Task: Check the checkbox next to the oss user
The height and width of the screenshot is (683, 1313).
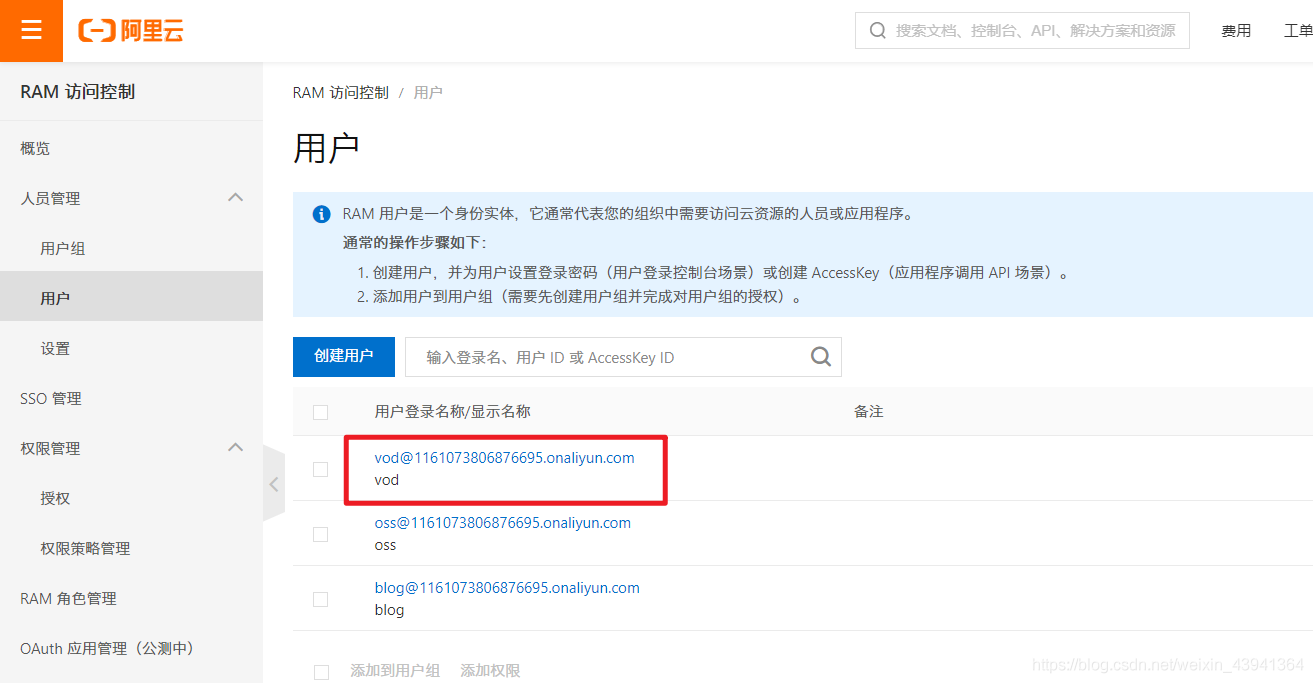Action: point(321,534)
